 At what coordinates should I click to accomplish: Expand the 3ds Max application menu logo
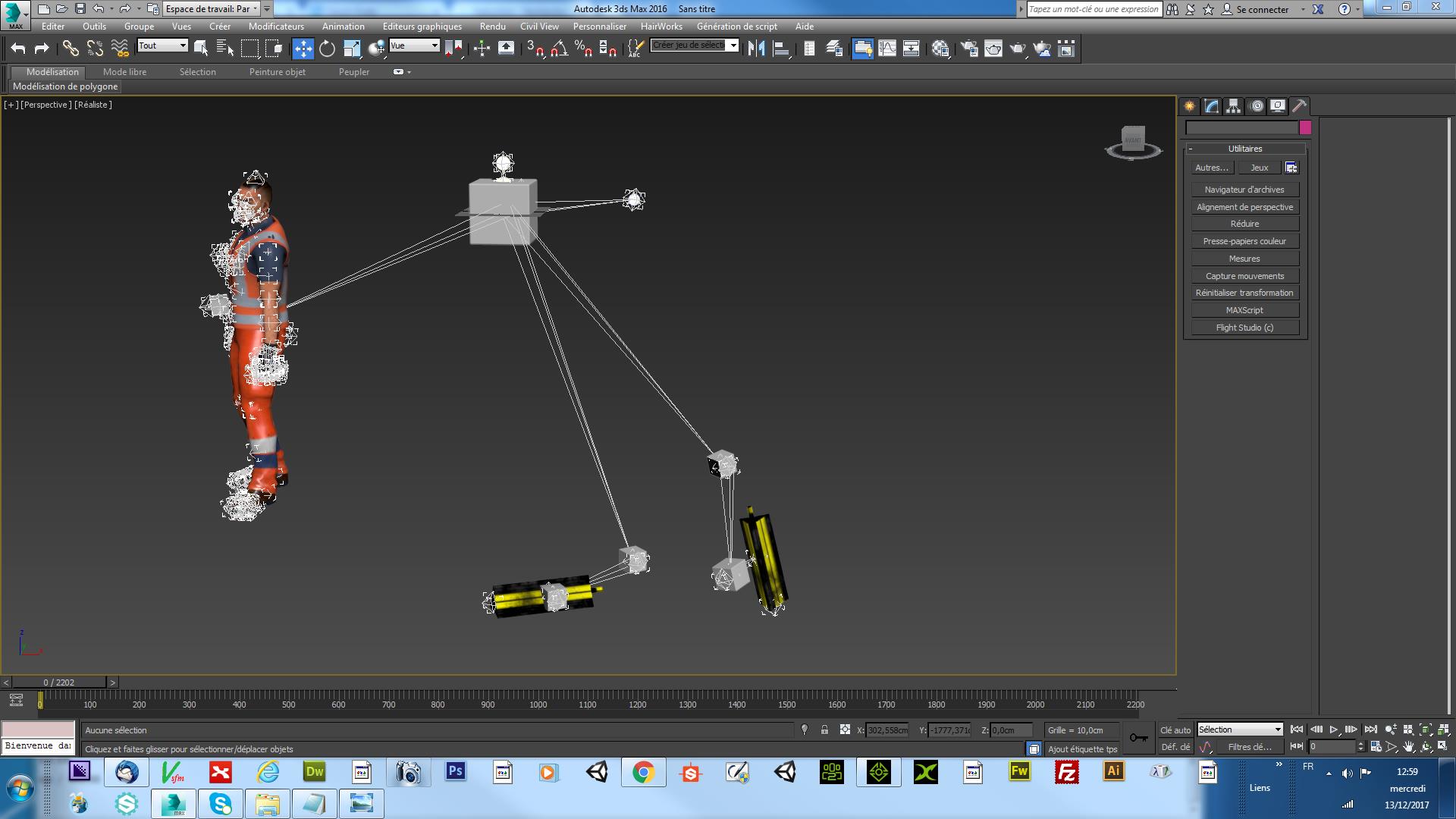point(15,14)
